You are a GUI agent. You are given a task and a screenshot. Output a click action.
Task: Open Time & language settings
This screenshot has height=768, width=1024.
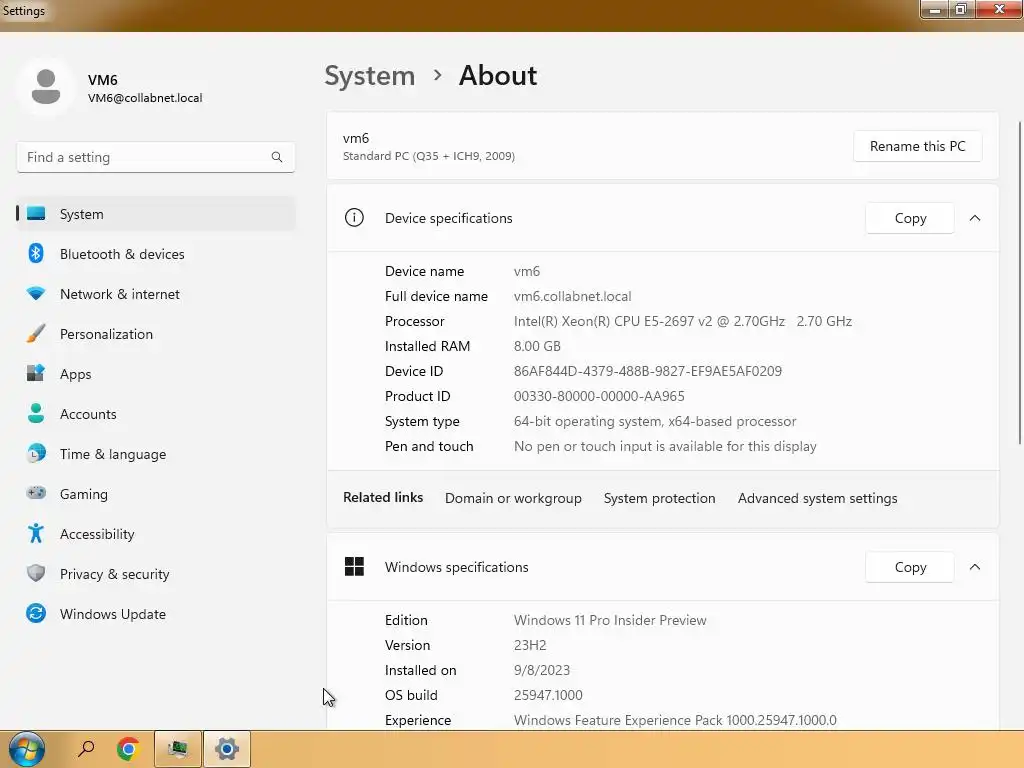(x=155, y=454)
